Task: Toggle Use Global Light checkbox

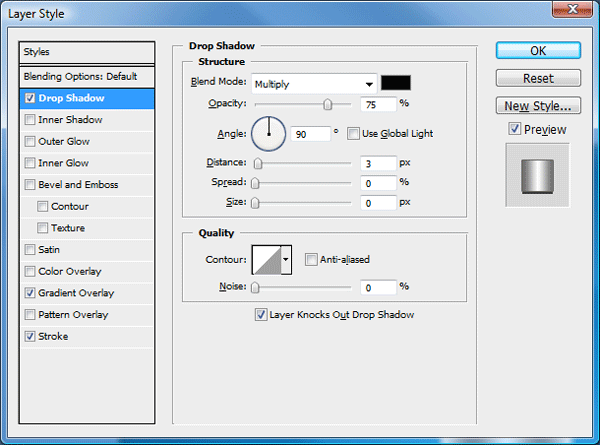Action: click(x=353, y=134)
